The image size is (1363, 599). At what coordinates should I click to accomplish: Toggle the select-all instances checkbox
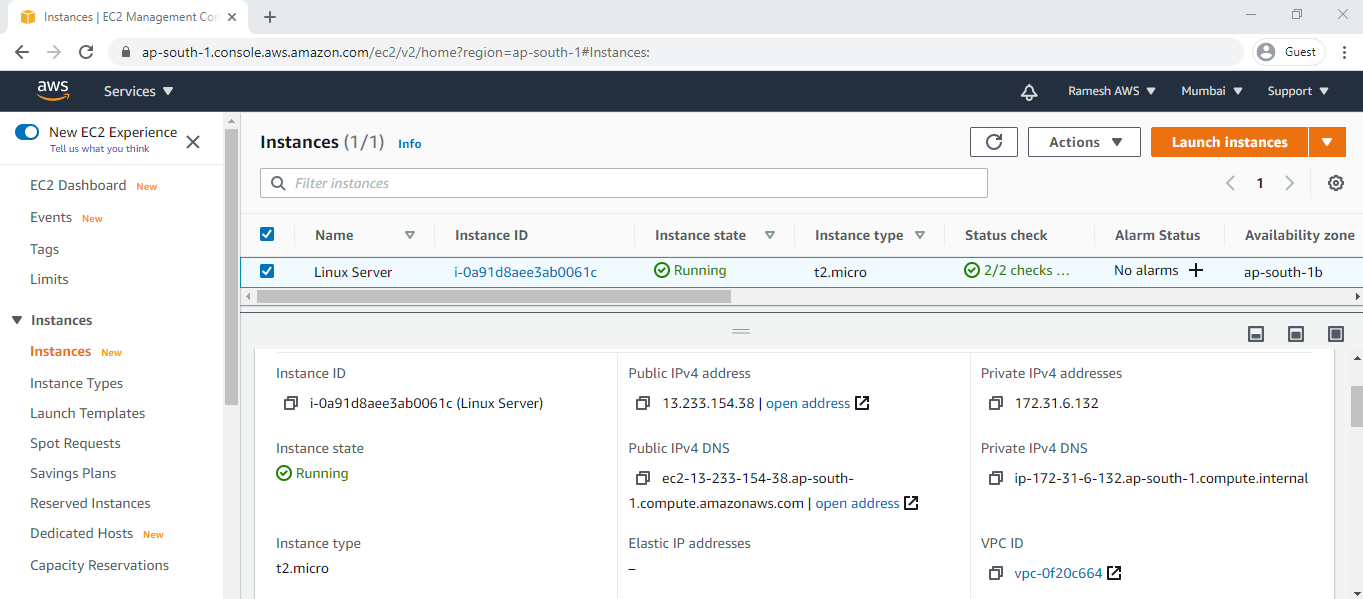point(267,234)
